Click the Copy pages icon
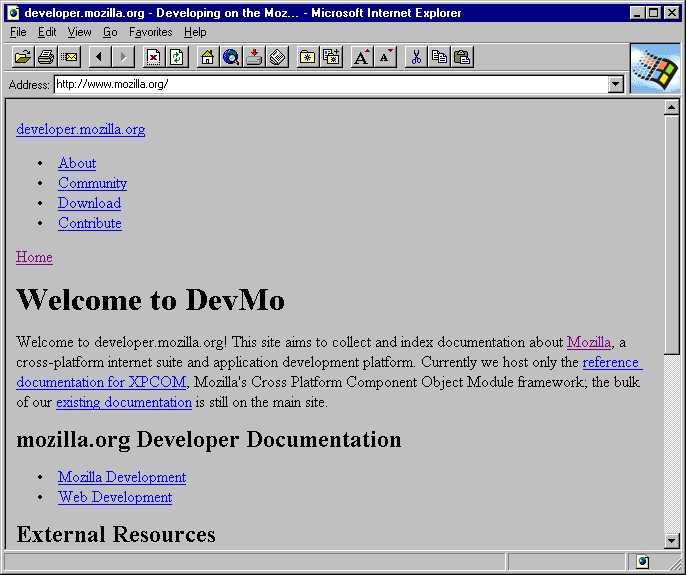 439,57
